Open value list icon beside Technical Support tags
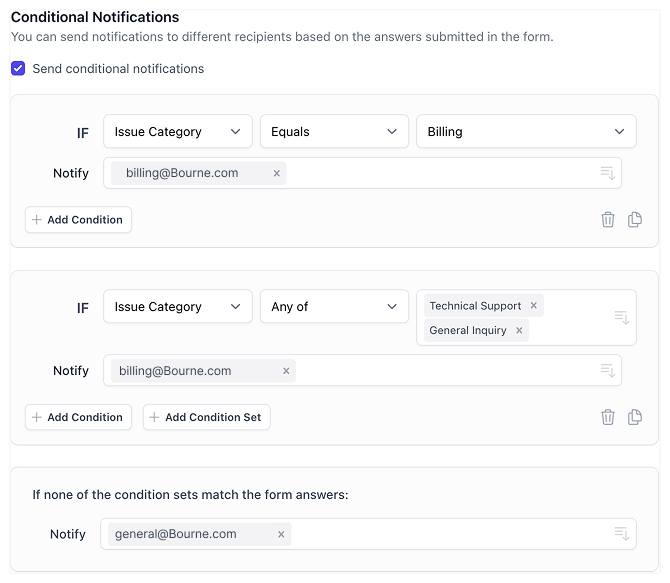Image resolution: width=670 pixels, height=583 pixels. (x=621, y=318)
